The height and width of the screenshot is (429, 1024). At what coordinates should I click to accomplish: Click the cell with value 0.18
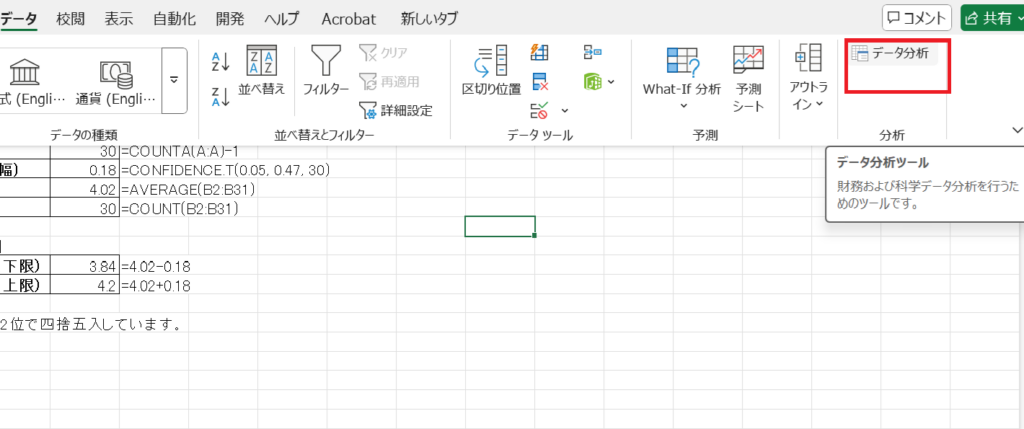click(x=85, y=170)
